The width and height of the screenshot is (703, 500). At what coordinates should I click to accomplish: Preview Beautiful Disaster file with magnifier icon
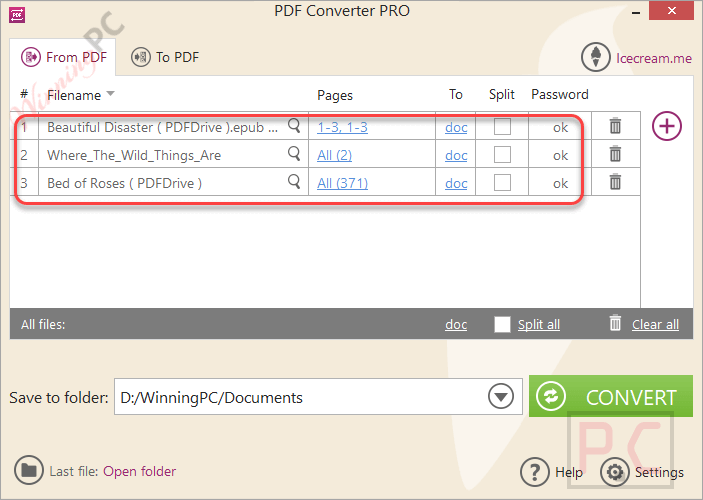coord(294,126)
